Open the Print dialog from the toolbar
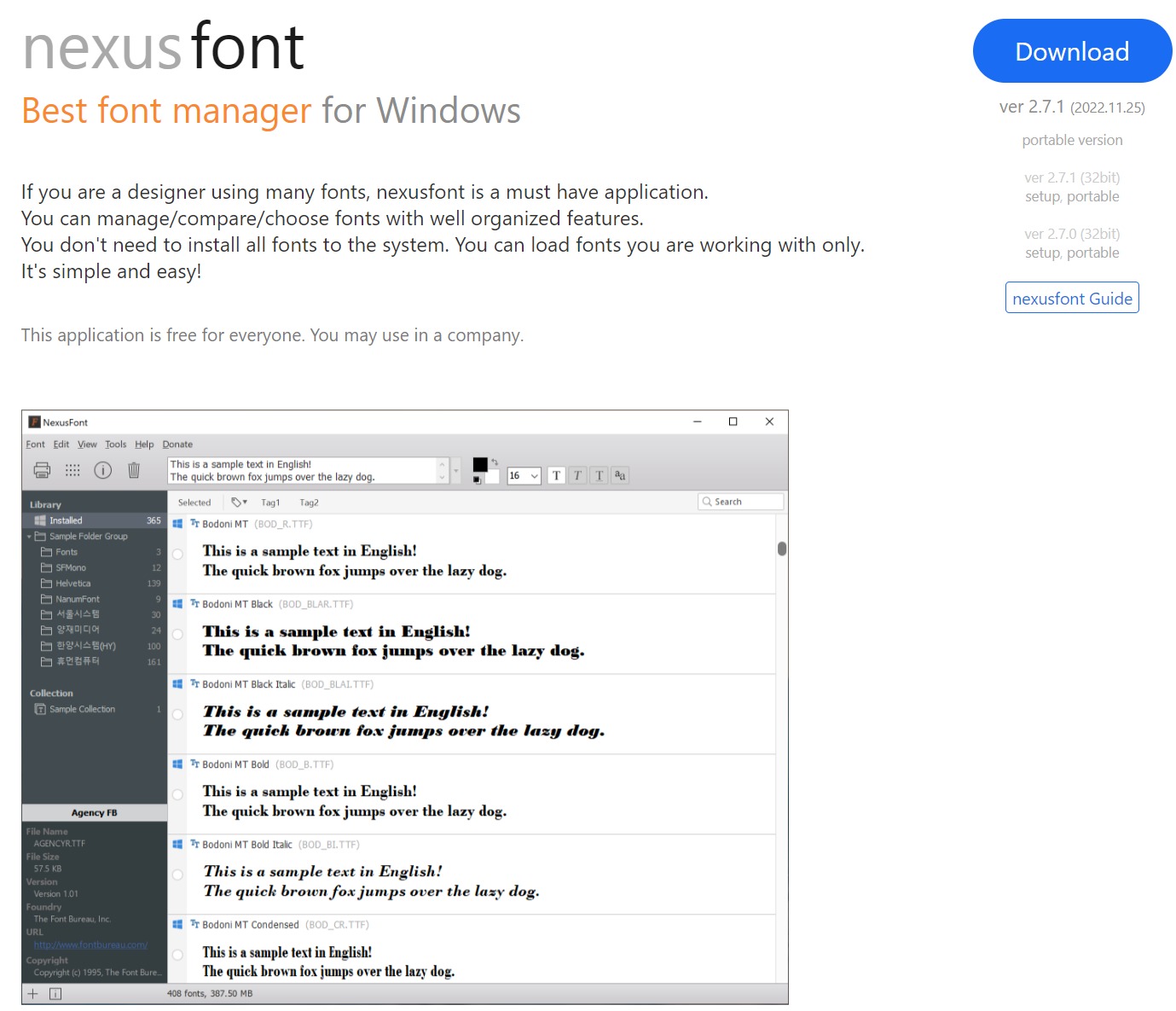Screen dimensions: 1176x1011 click(41, 470)
